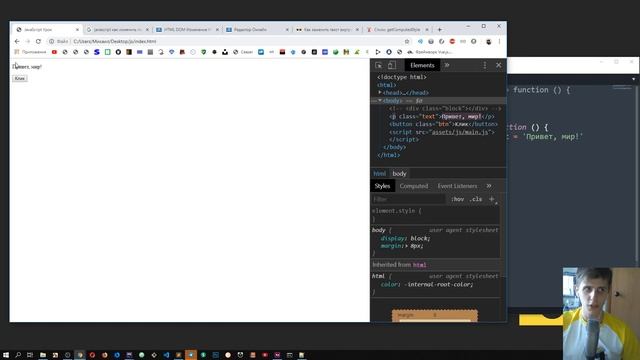
Task: Click the greeting paragraph text on page
Action: pyautogui.click(x=27, y=67)
